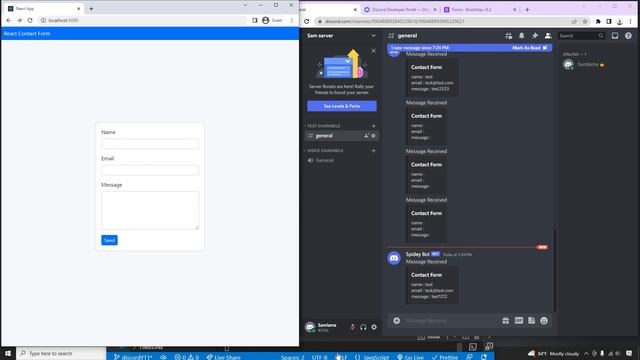
Task: Open new tab in React App browser window
Action: click(x=91, y=9)
